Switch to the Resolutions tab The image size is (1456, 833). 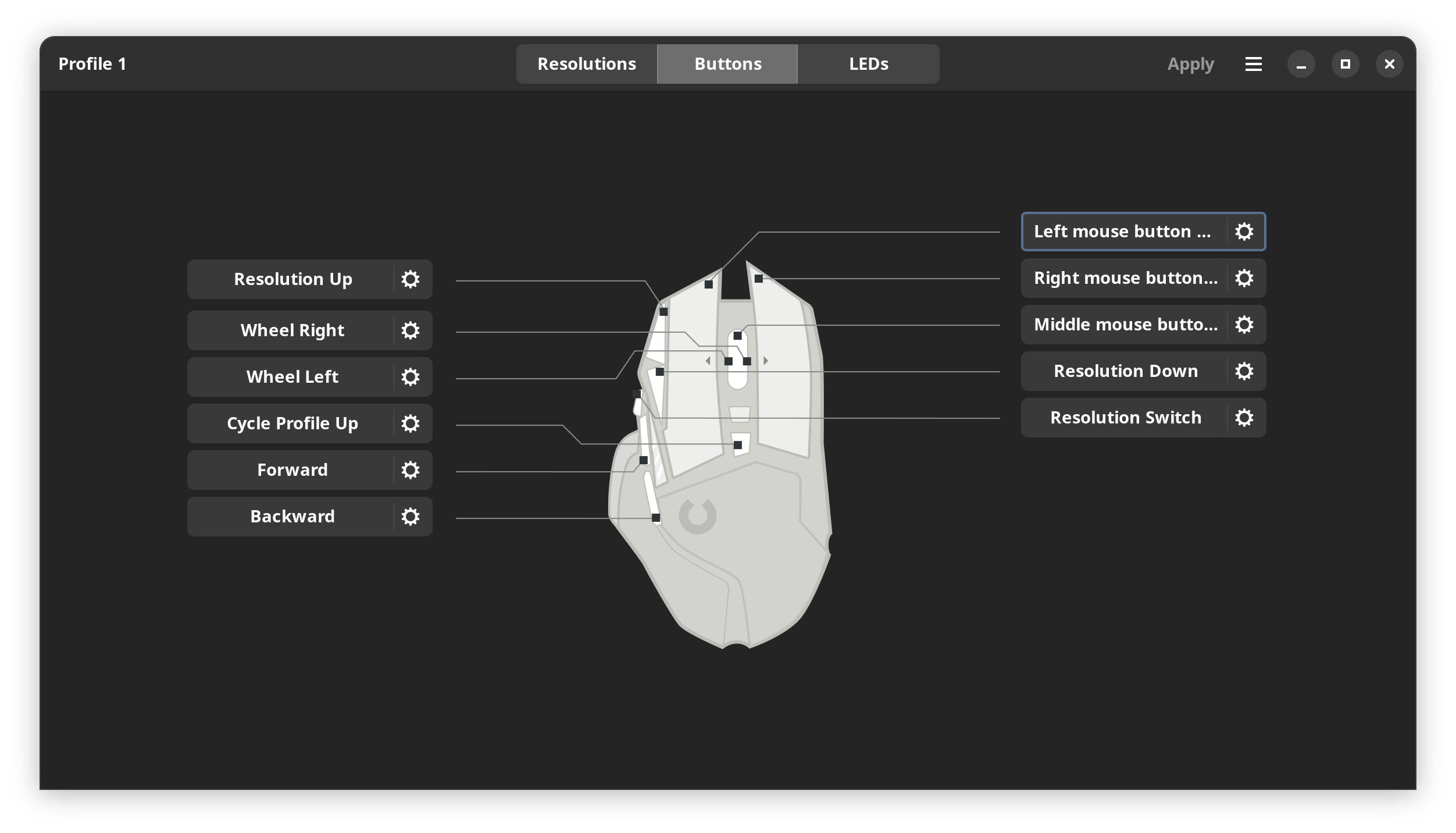pyautogui.click(x=586, y=64)
